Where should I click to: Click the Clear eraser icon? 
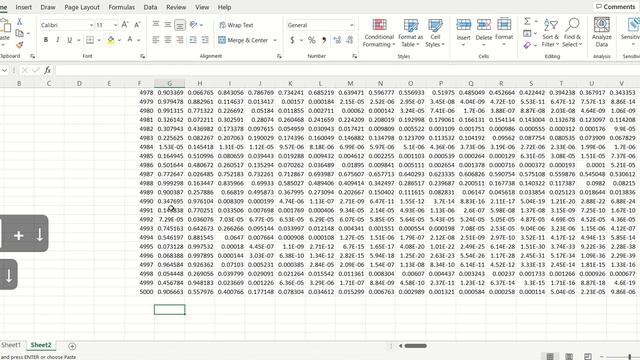click(x=527, y=45)
